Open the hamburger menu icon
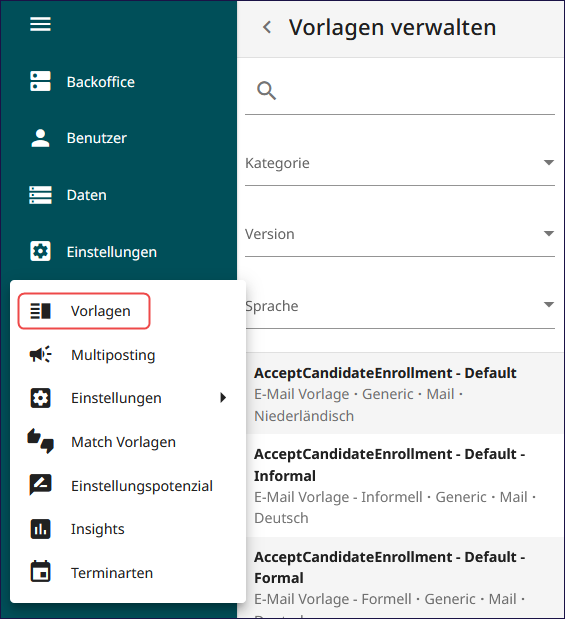The width and height of the screenshot is (565, 619). pyautogui.click(x=40, y=24)
